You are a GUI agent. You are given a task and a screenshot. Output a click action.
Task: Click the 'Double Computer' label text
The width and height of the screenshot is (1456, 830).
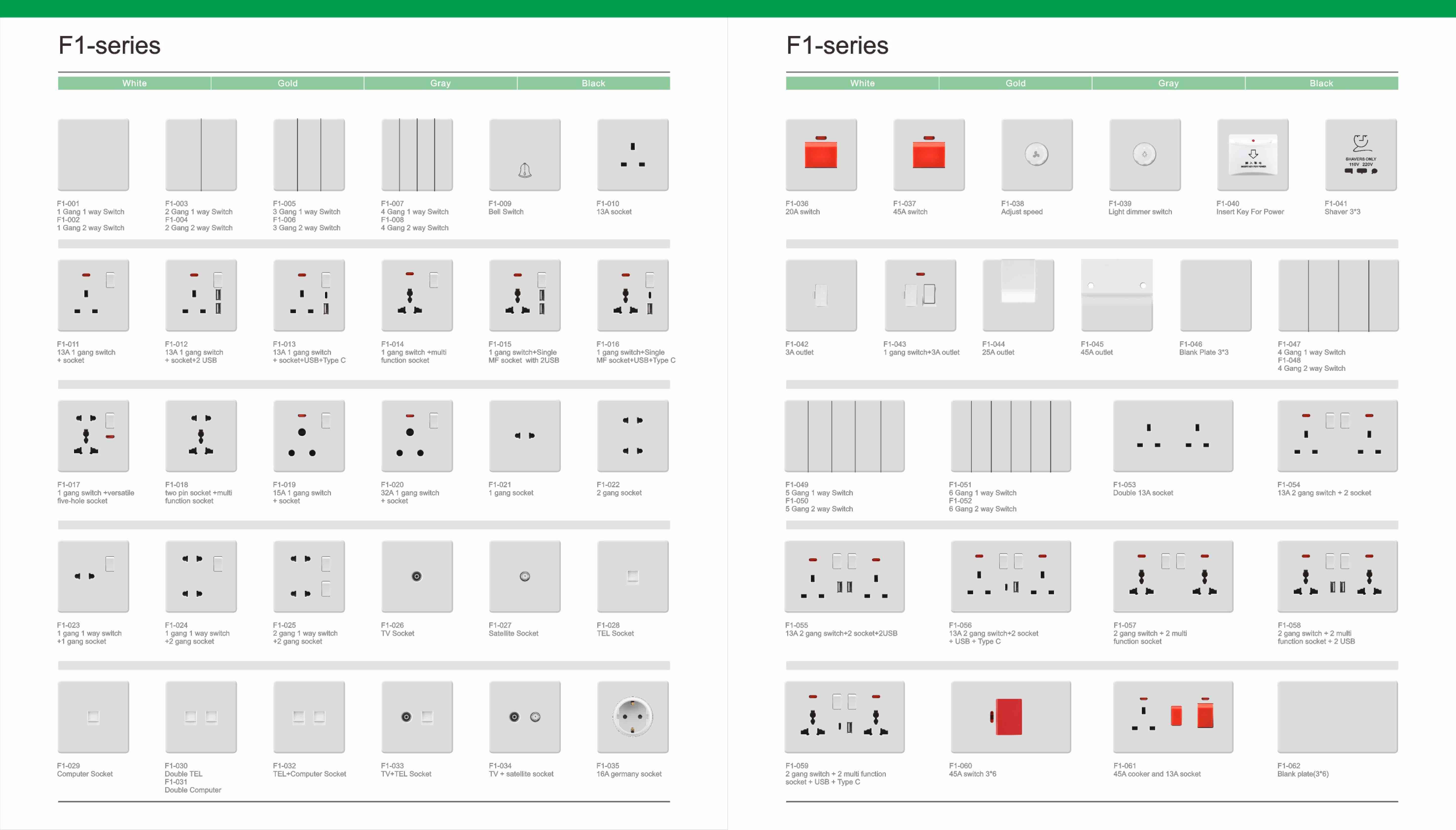coord(193,790)
